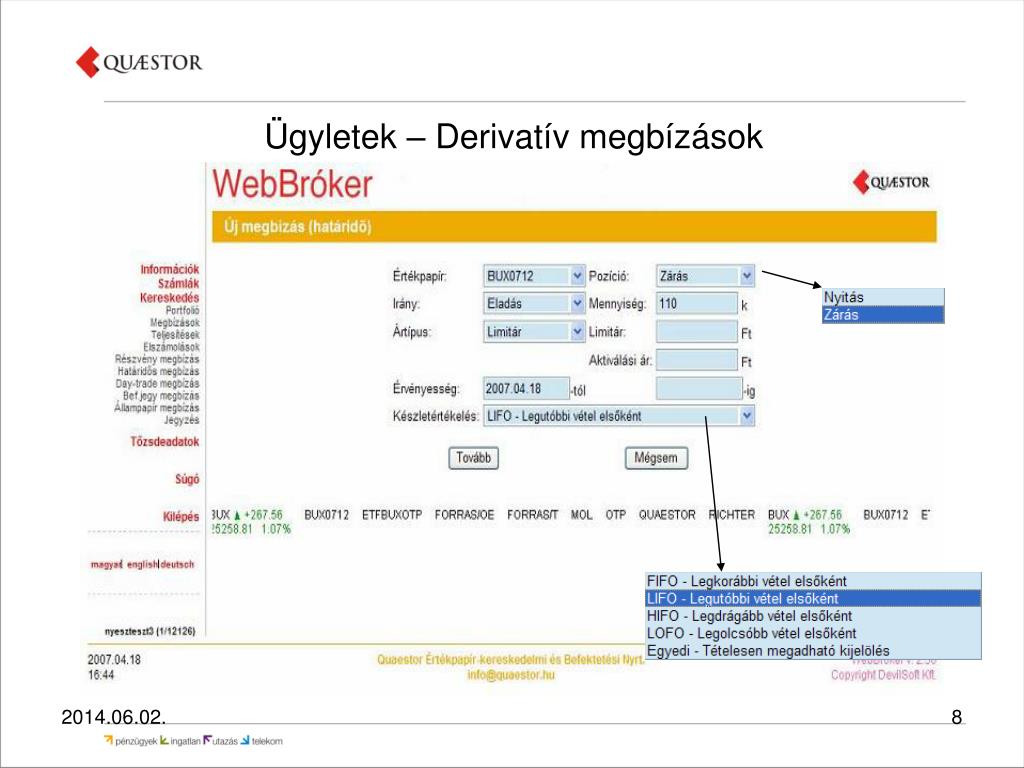Click the Mennyiség field with 110
The image size is (1024, 768).
pos(697,304)
